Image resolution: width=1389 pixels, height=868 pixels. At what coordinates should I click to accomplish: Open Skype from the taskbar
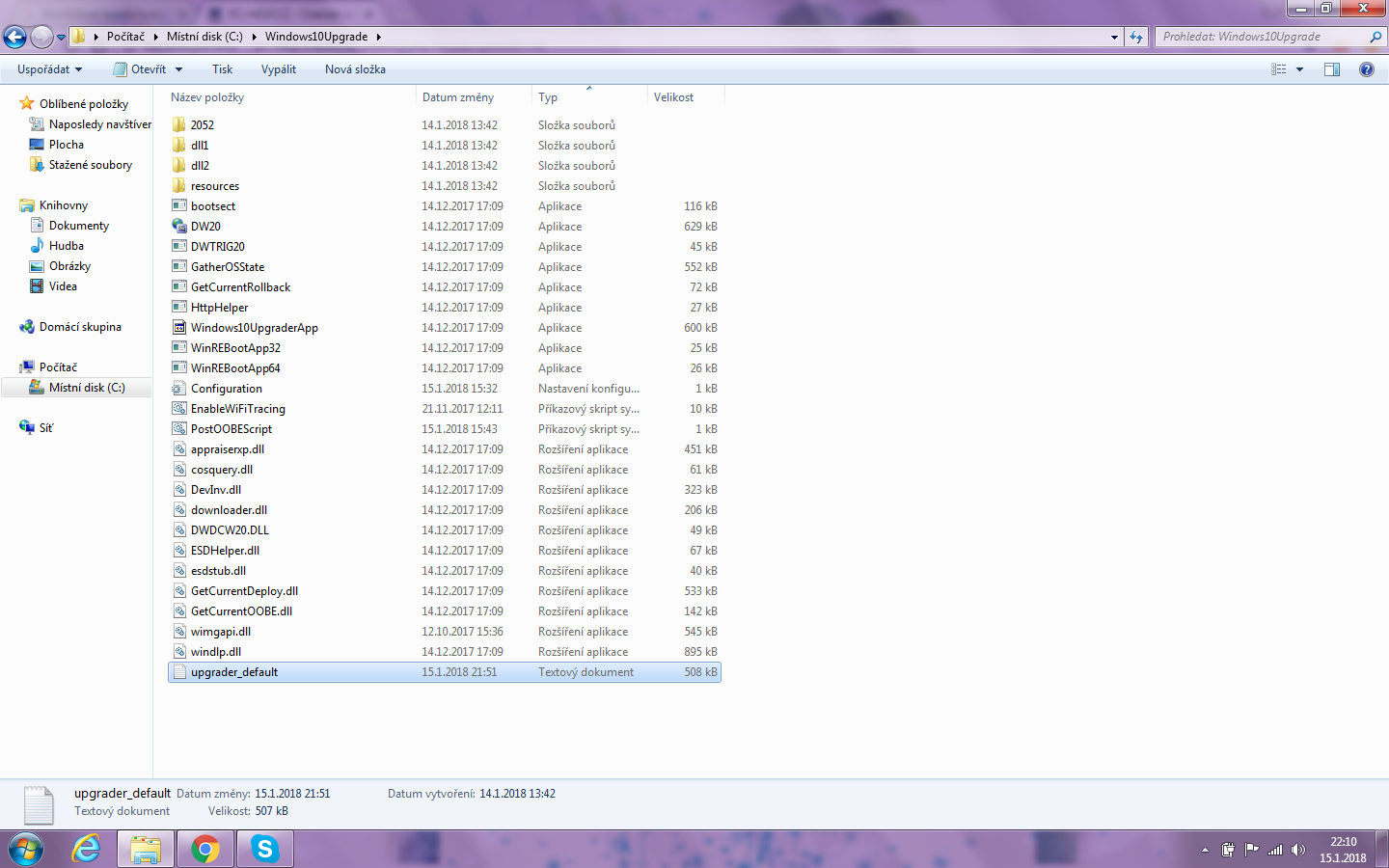coord(264,849)
